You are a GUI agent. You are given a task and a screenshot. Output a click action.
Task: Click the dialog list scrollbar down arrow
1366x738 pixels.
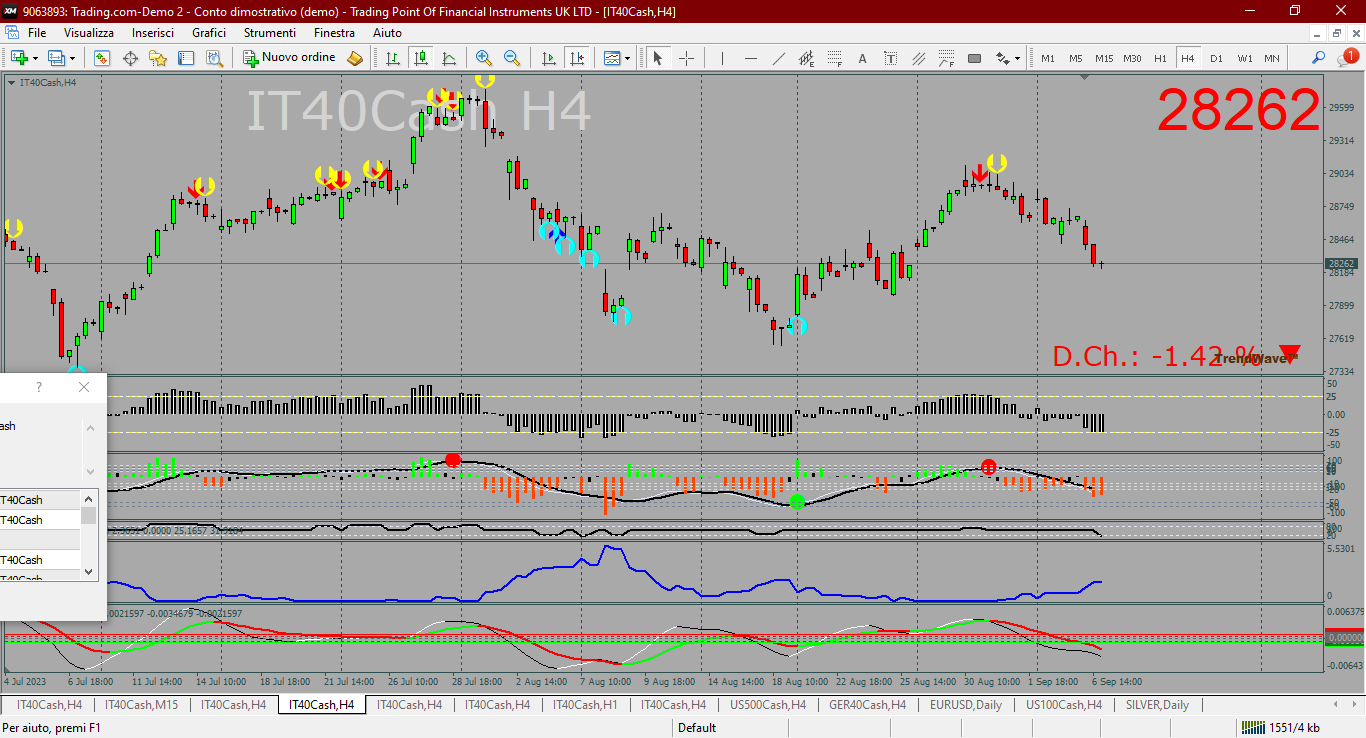[x=89, y=572]
